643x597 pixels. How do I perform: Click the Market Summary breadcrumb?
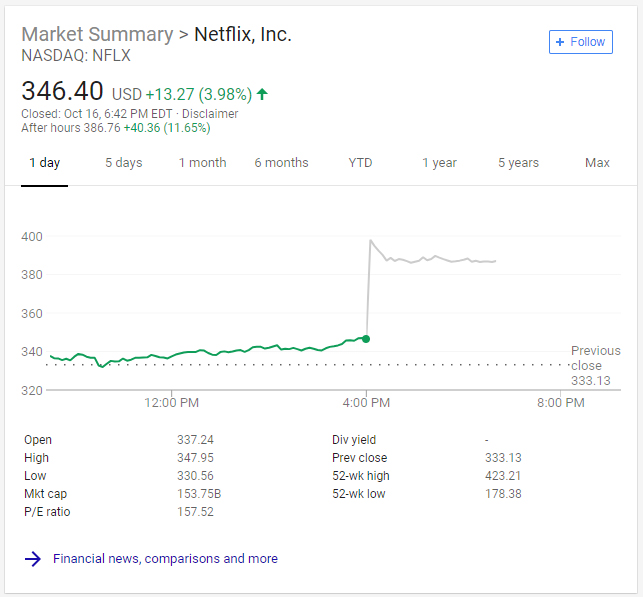point(96,34)
